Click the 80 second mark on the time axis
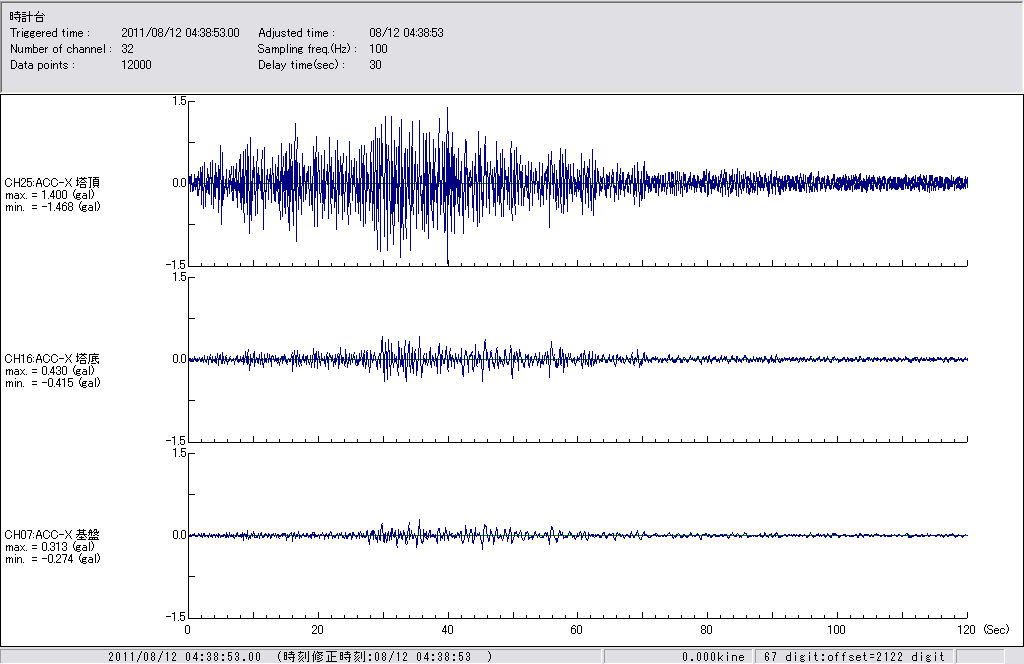The width and height of the screenshot is (1024, 664). (707, 631)
